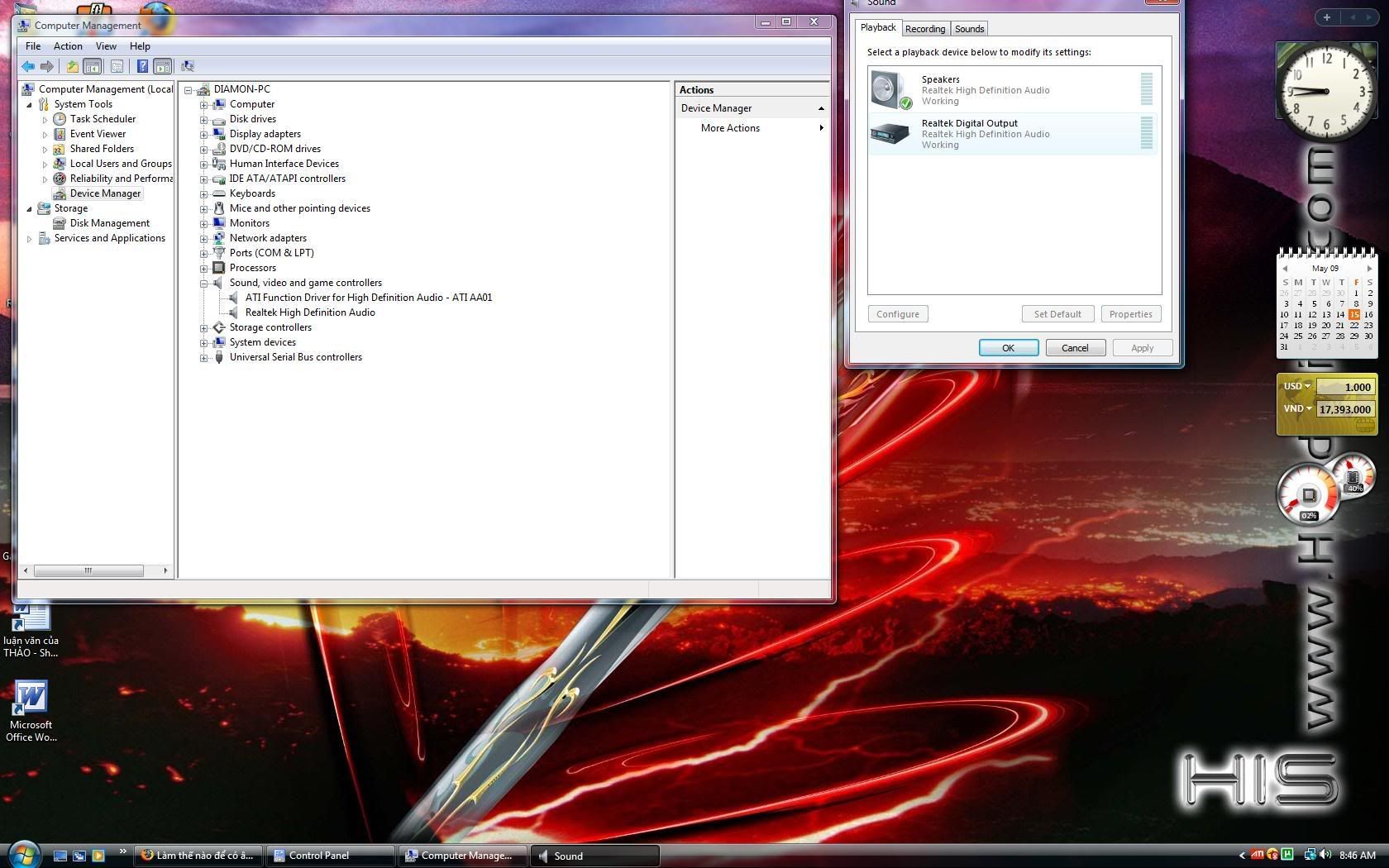Click the CPU meter sidebar gadget
1389x868 pixels.
(x=1309, y=495)
